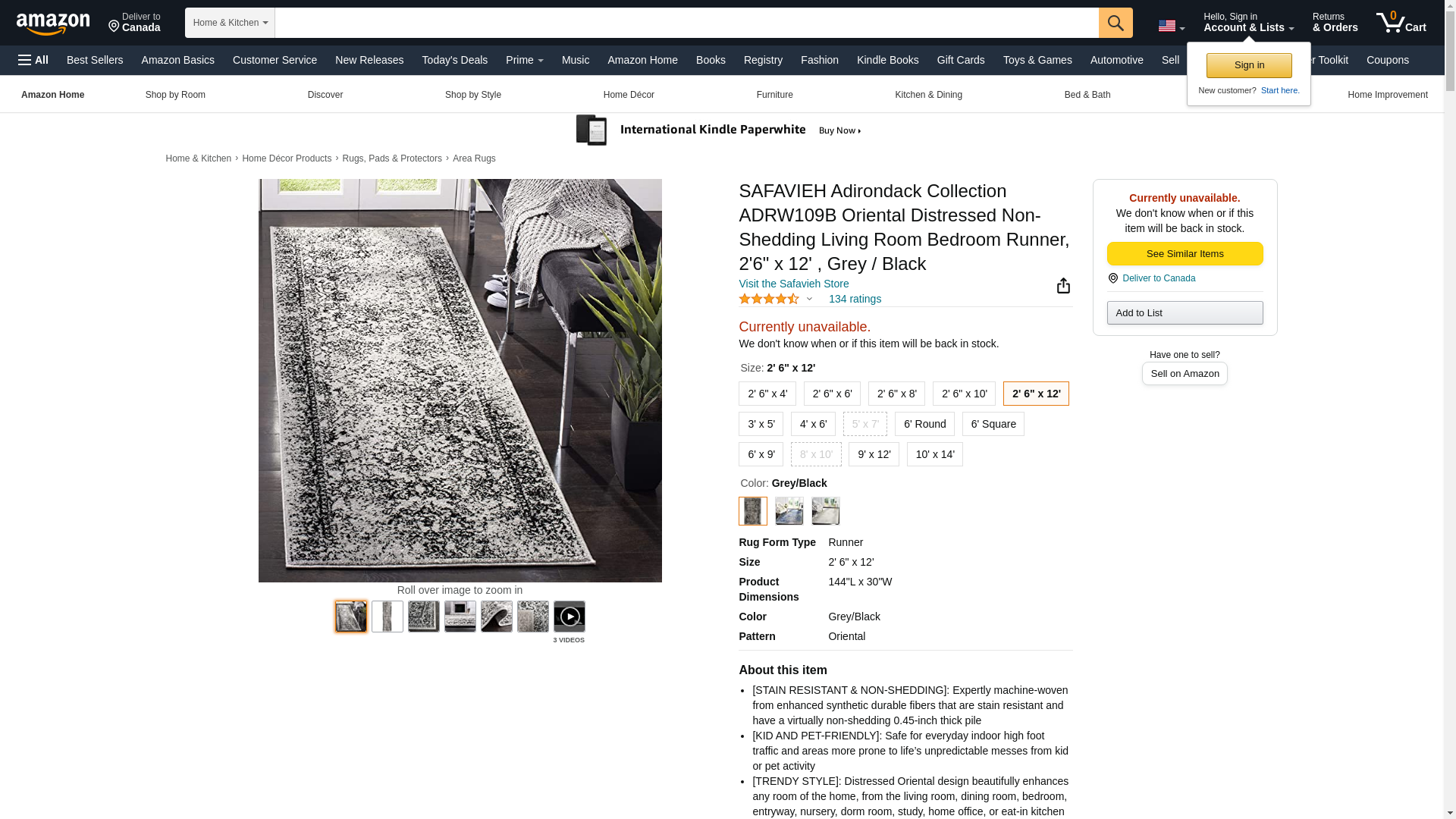The image size is (1456, 819).
Task: Open the Furniture tab in Amazon Home bar
Action: pos(774,95)
